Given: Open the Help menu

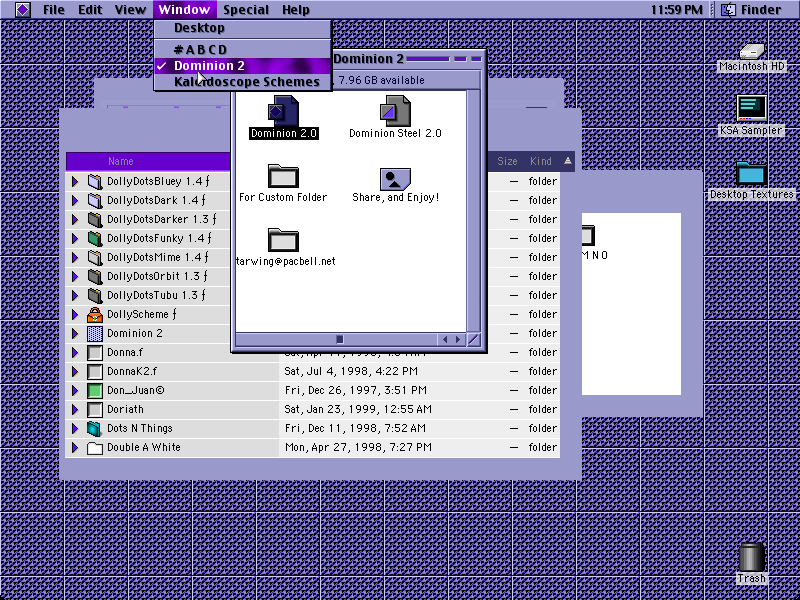Looking at the screenshot, I should [x=296, y=10].
